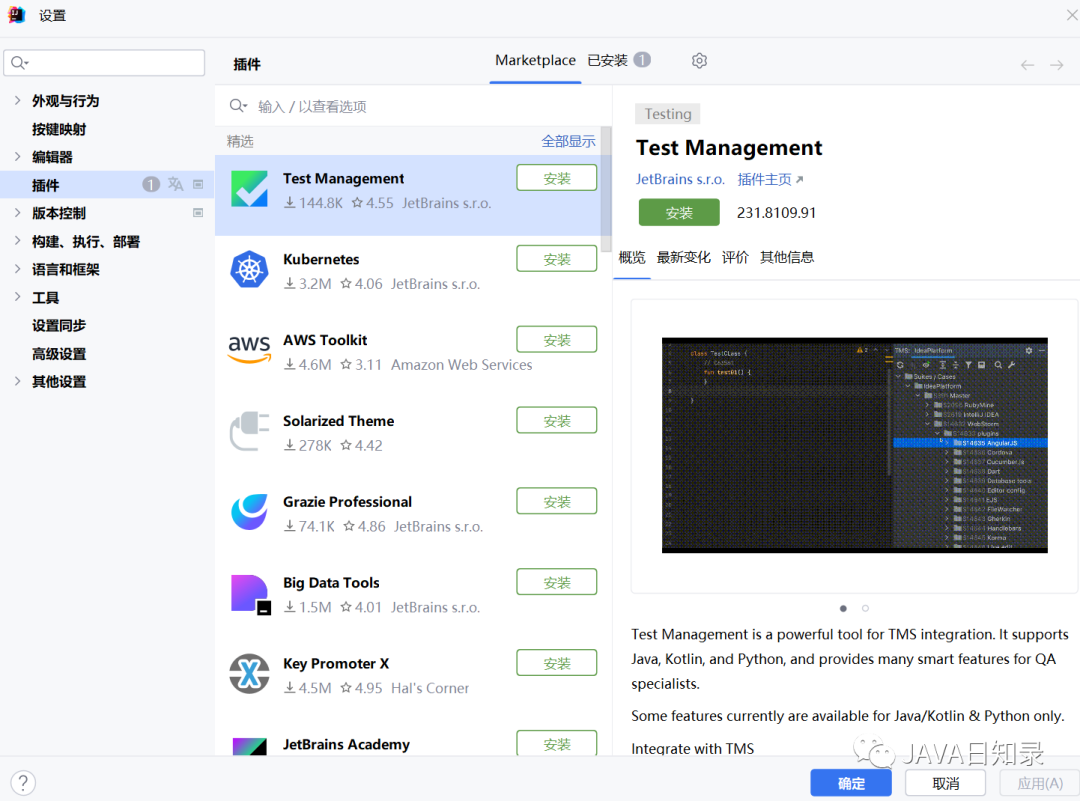Install Big Data Tools plugin
1080x801 pixels.
click(557, 582)
